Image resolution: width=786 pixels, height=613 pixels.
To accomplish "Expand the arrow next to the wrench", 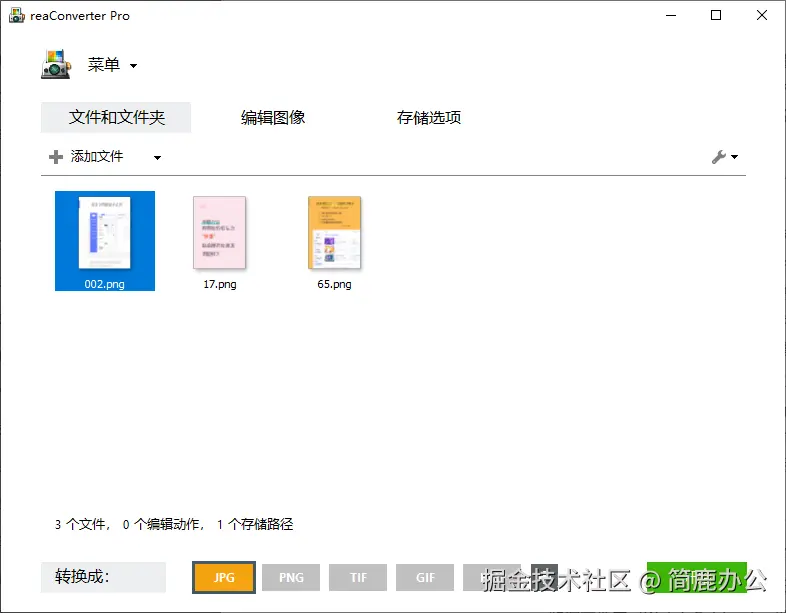I will (734, 157).
